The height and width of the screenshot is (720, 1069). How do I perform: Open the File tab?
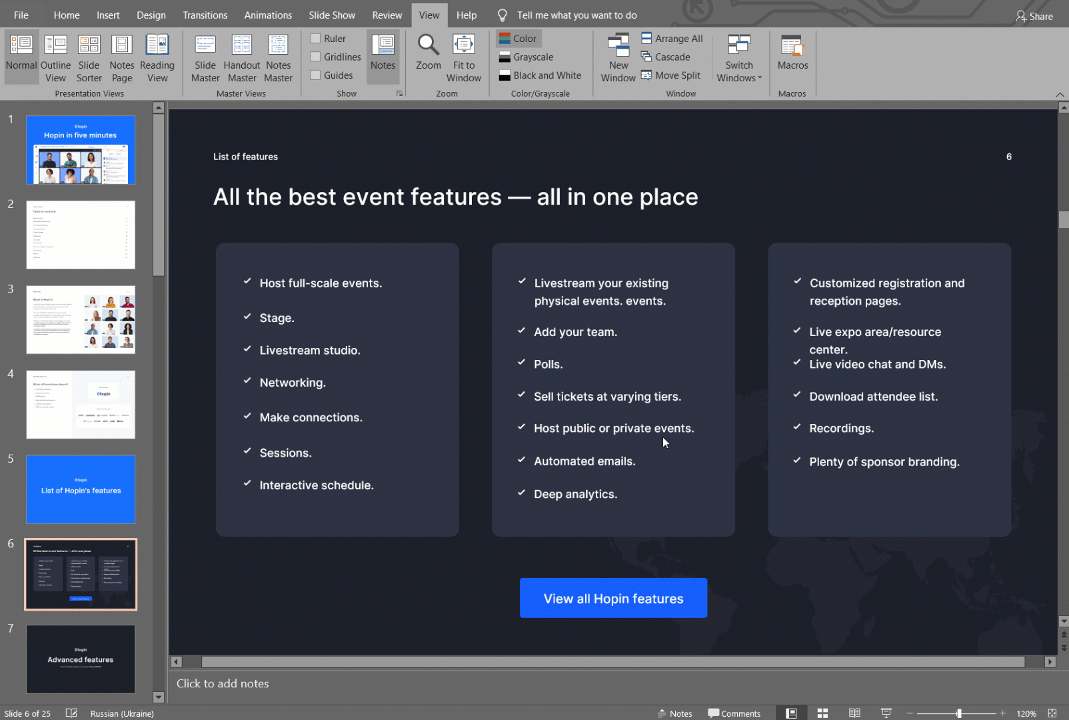21,15
